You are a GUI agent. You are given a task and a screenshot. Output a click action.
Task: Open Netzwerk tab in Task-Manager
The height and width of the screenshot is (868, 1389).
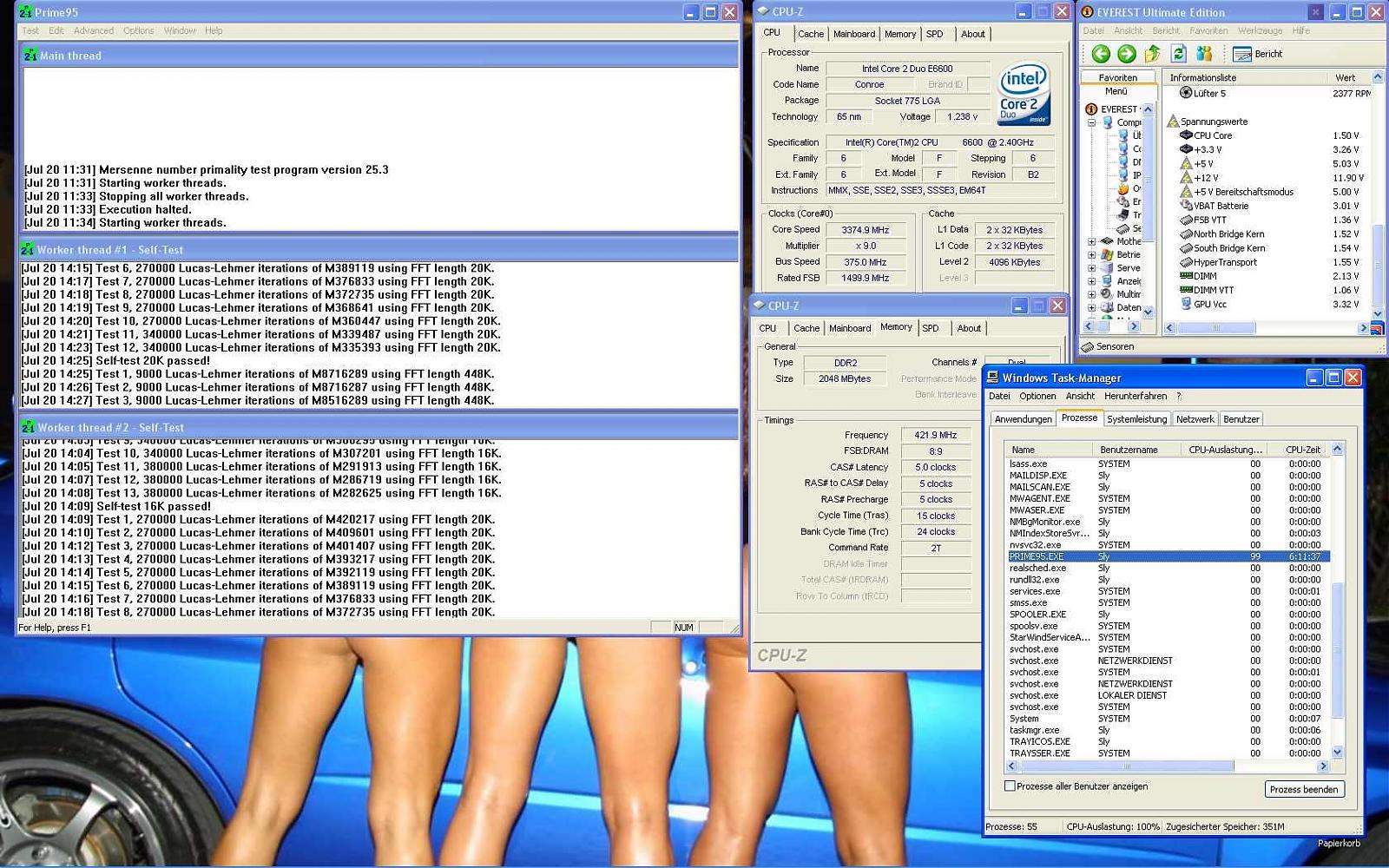click(1195, 419)
